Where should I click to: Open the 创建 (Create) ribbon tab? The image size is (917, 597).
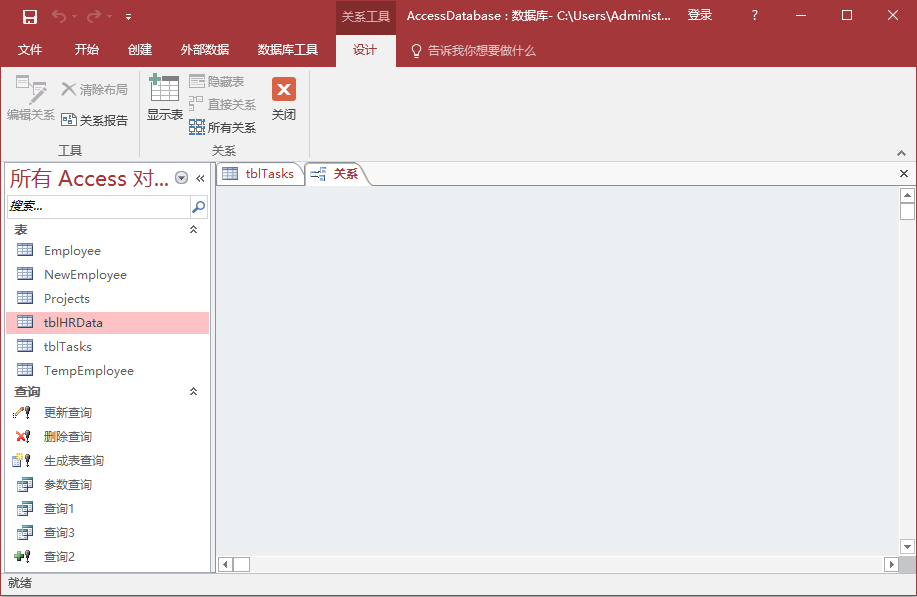point(140,50)
